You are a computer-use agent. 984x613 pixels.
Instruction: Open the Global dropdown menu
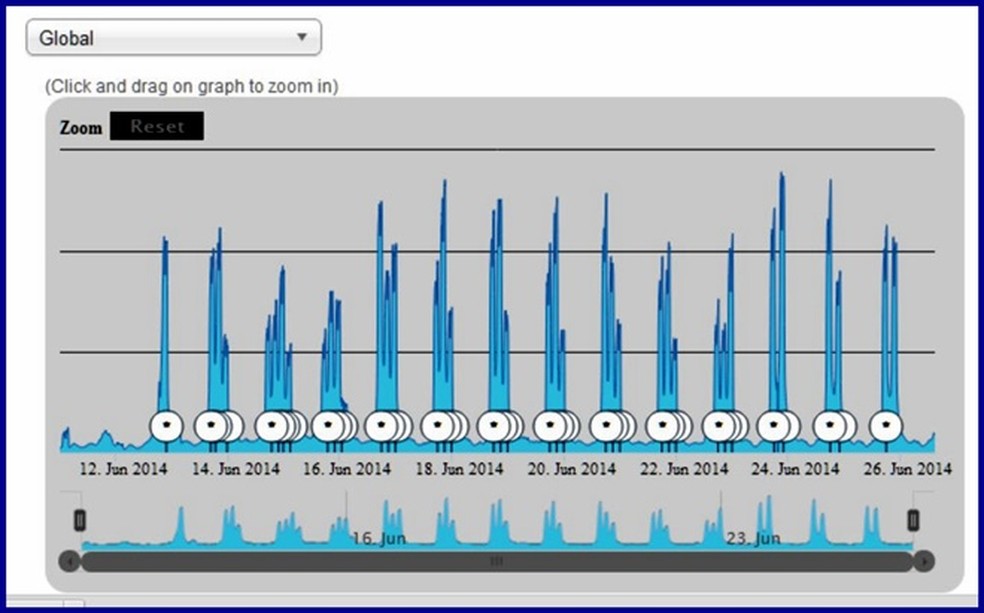tap(174, 38)
